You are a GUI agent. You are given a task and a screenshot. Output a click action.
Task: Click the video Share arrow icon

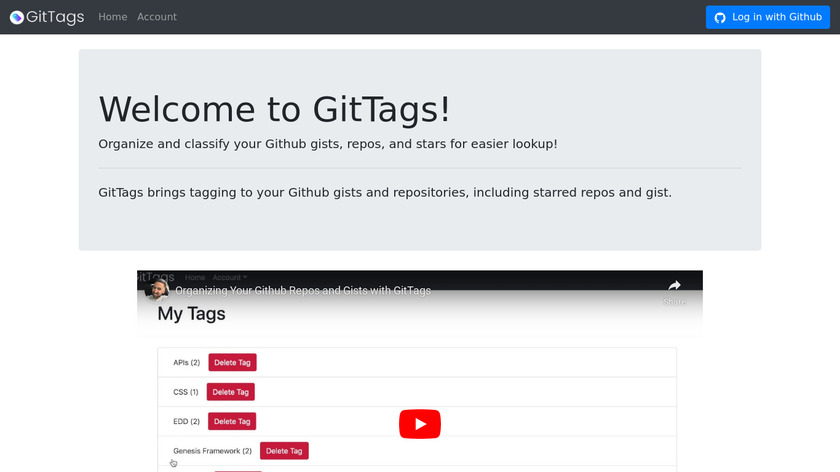674,286
